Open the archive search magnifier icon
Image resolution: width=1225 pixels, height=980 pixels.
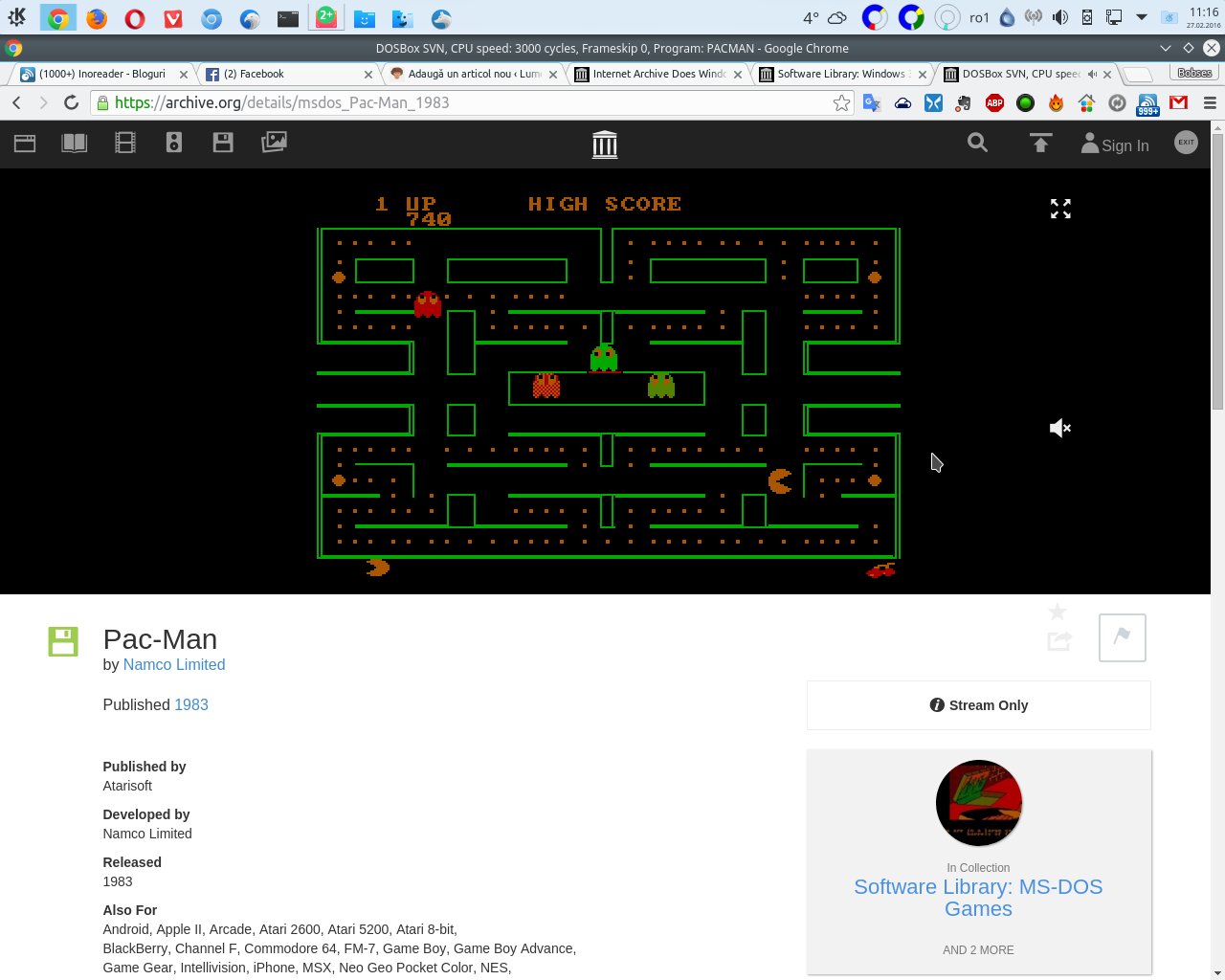click(977, 143)
